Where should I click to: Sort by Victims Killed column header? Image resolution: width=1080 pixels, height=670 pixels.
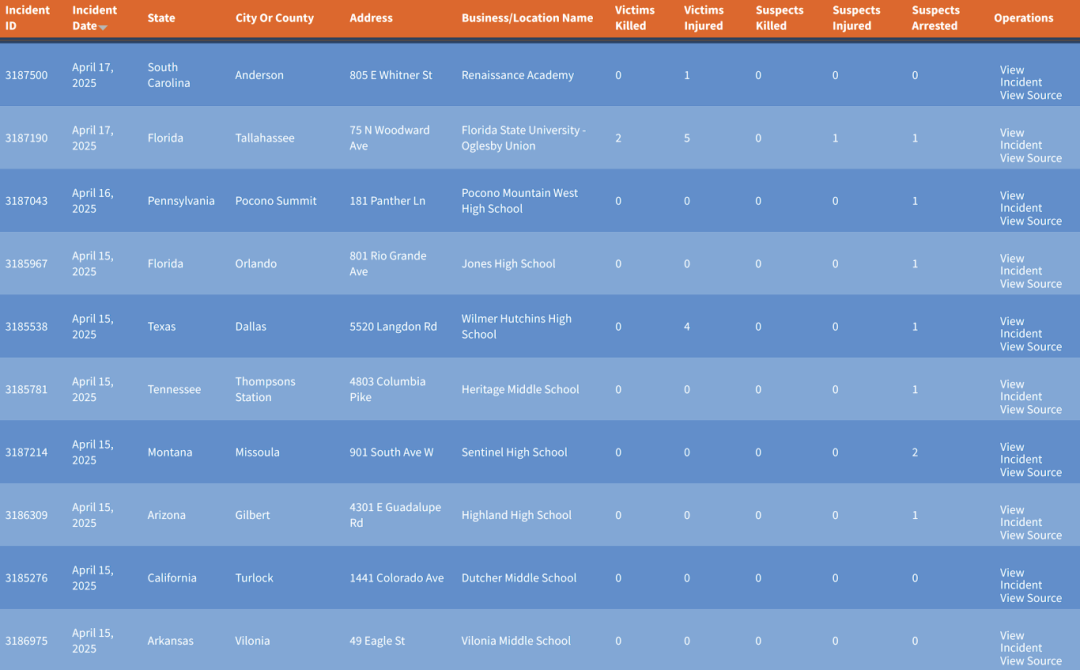point(634,18)
